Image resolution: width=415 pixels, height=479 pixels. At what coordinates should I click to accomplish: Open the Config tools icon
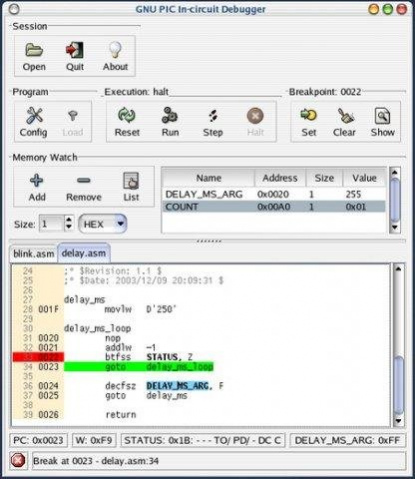coord(34,115)
